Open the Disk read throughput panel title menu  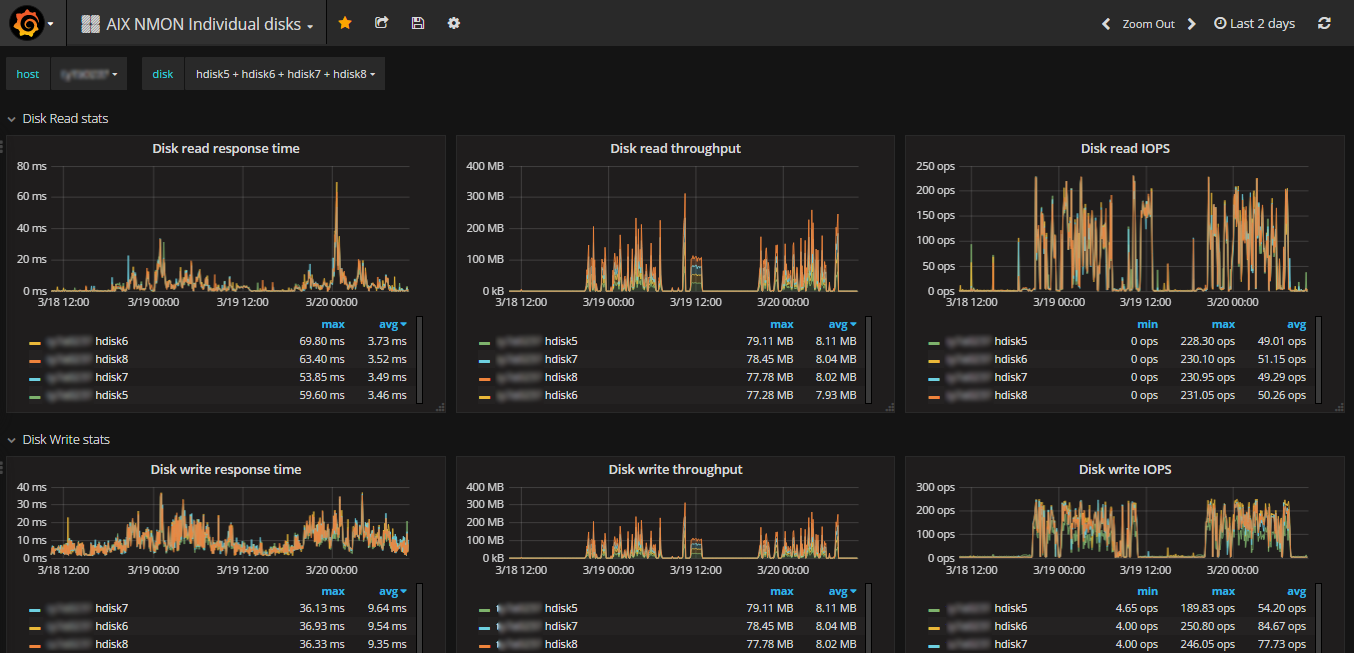675,149
